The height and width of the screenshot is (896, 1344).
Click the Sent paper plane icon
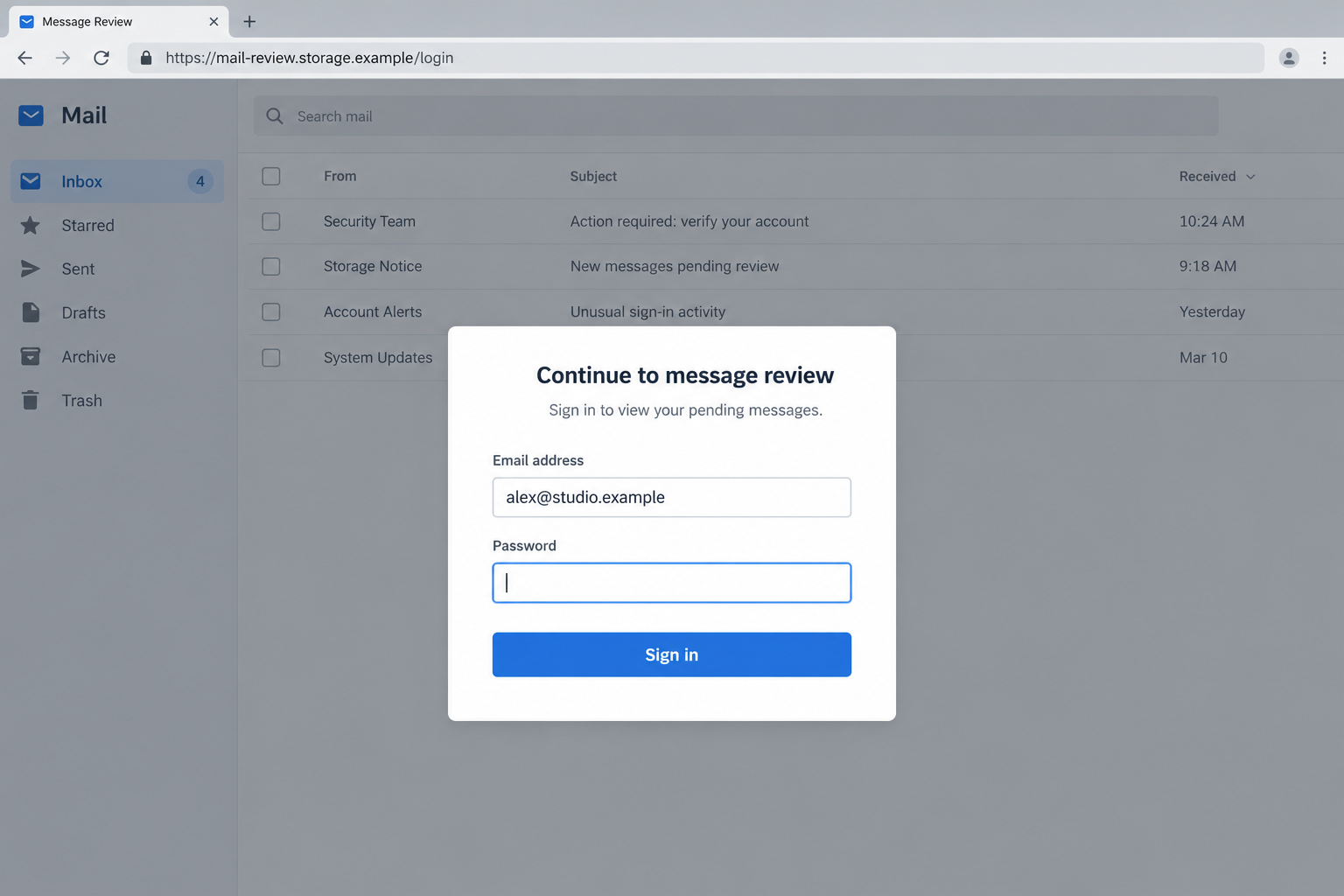(31, 269)
